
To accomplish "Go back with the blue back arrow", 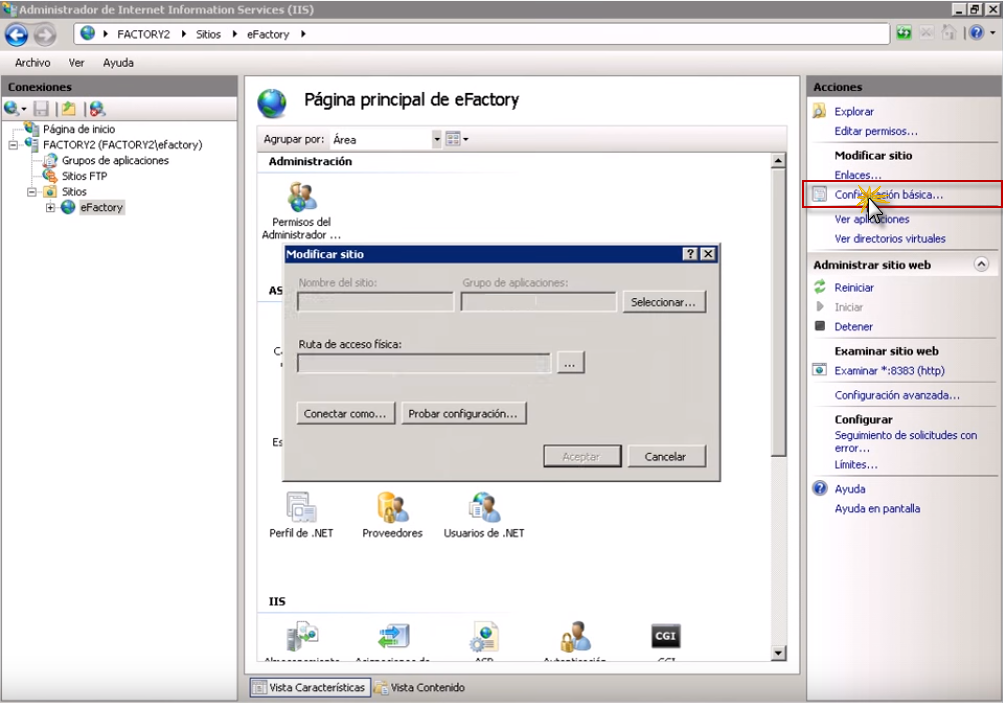I will click(17, 35).
